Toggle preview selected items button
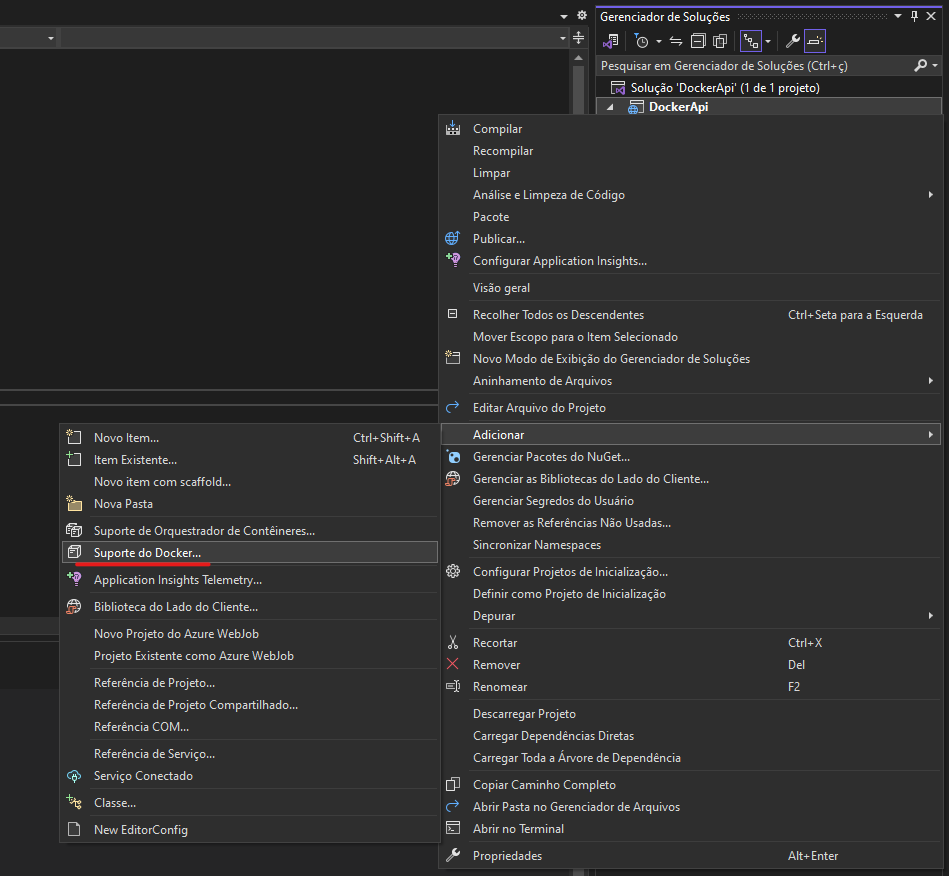 [x=815, y=41]
